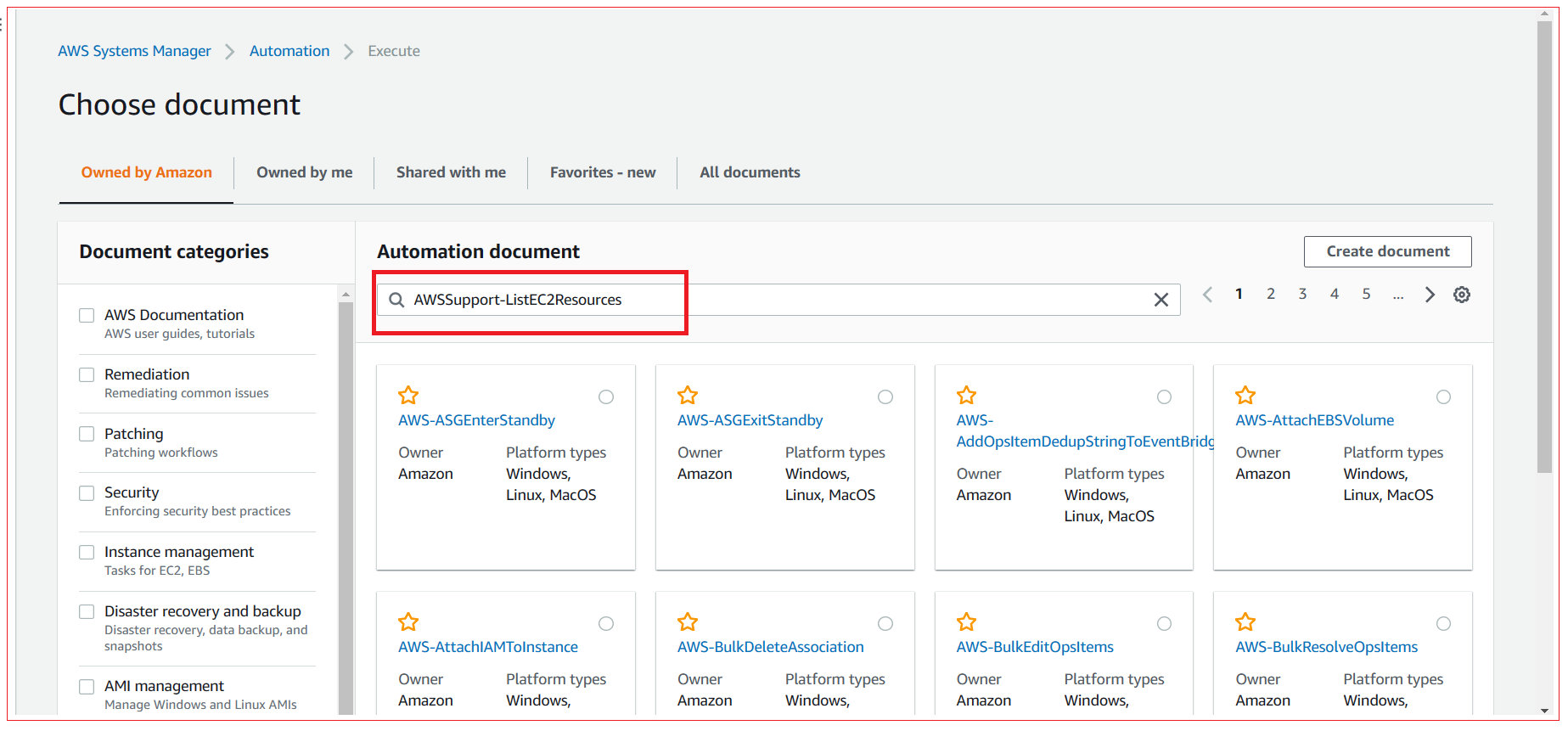Viewport: 1568px width, 731px height.
Task: Open AWS Systems Manager breadcrumb link
Action: point(134,51)
